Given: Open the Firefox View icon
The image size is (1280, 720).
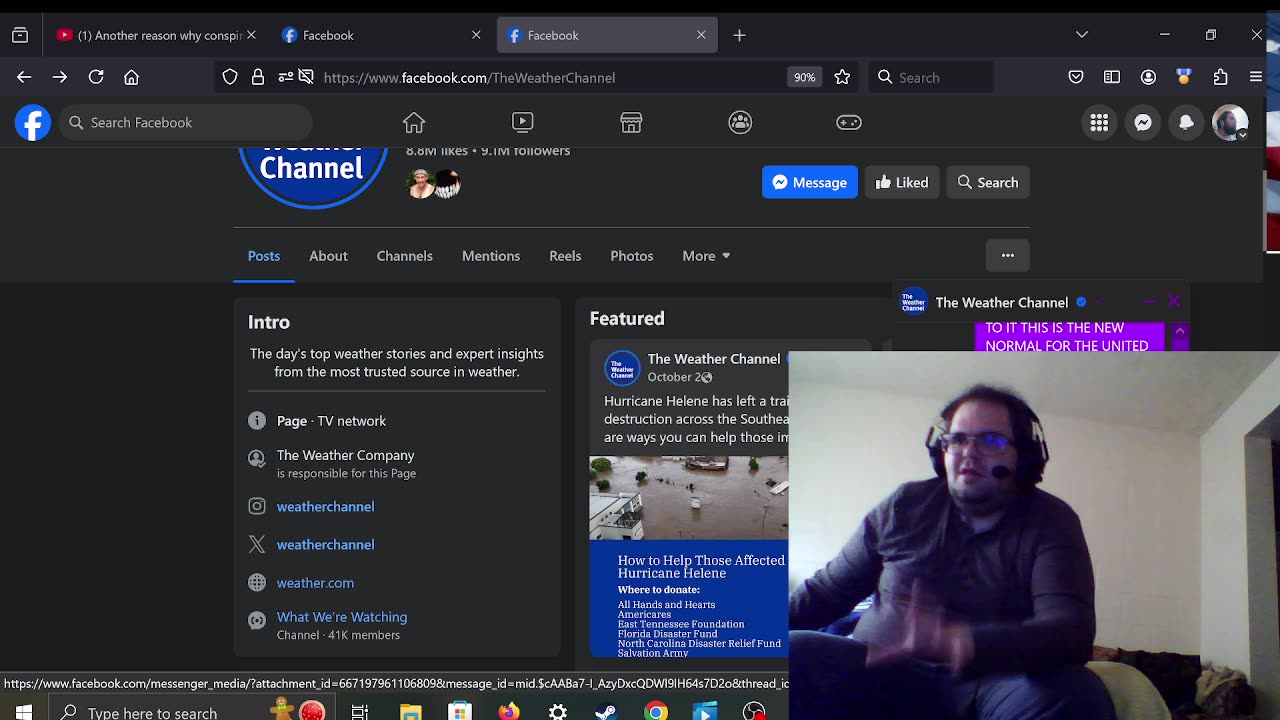Looking at the screenshot, I should pyautogui.click(x=20, y=35).
